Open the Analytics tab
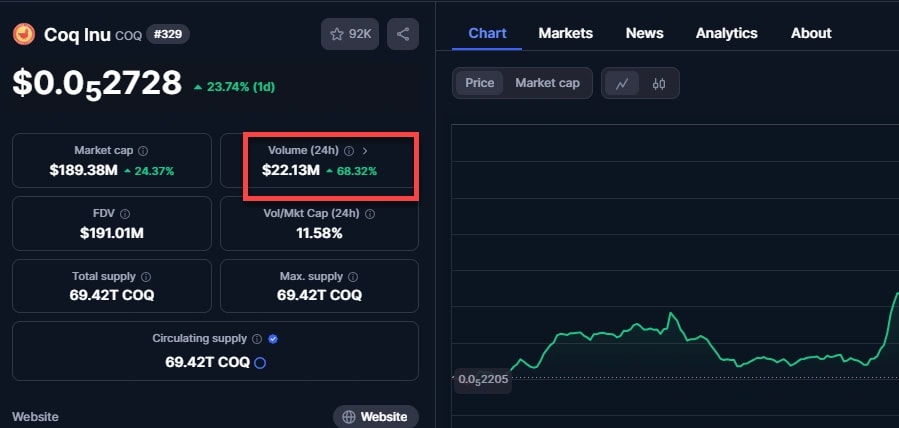 pyautogui.click(x=726, y=33)
